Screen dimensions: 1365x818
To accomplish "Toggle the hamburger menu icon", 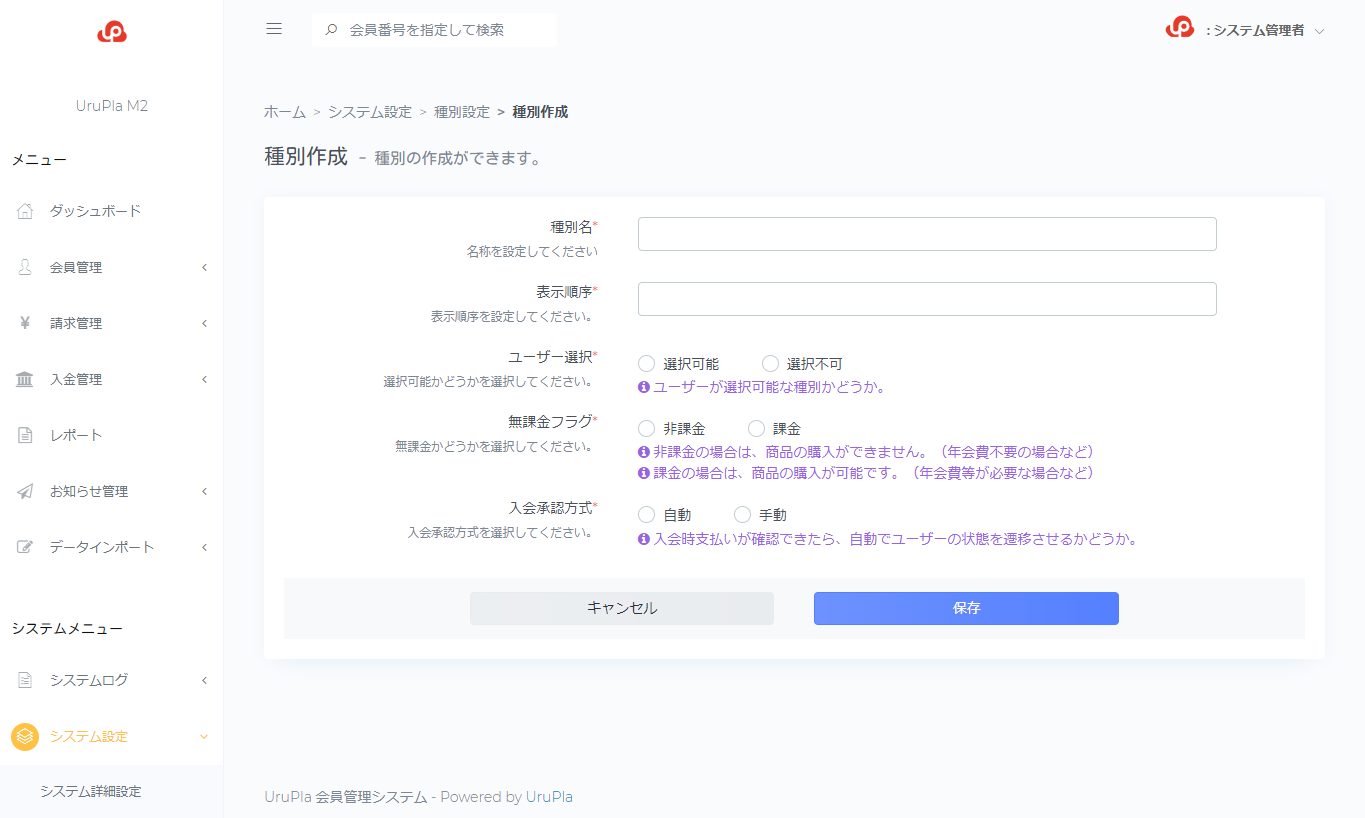I will (274, 29).
